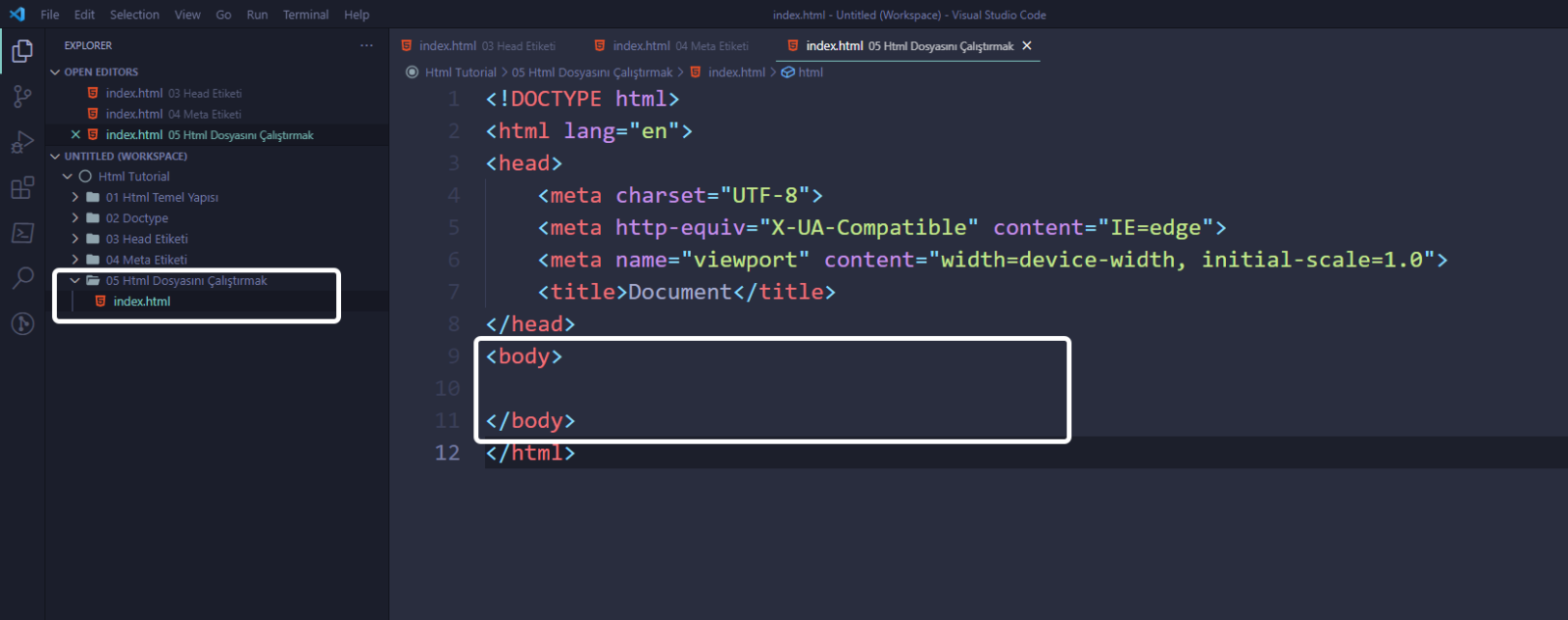Switch to index.html 03 Head Etiketi tab

coord(479,46)
